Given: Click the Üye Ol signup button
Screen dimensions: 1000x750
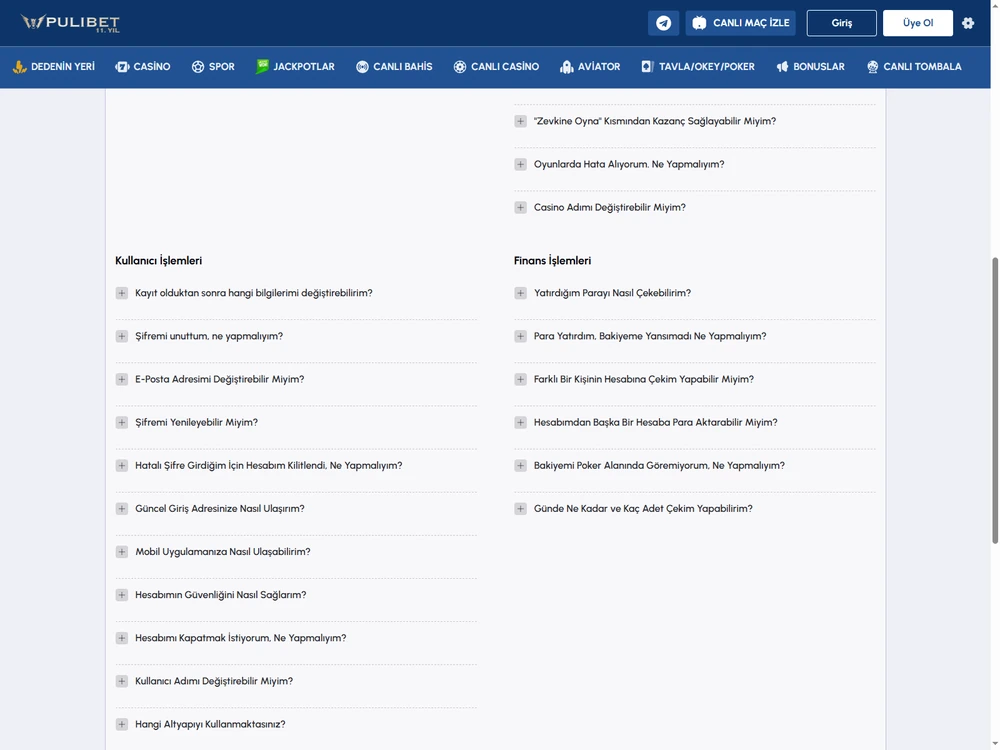Looking at the screenshot, I should (x=918, y=23).
